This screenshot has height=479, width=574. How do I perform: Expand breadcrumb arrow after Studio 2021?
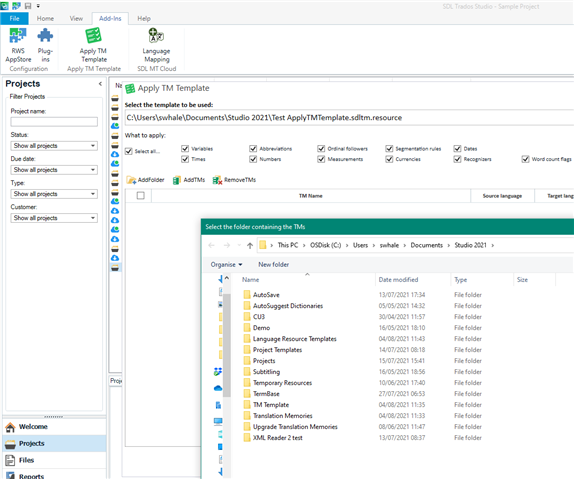492,245
